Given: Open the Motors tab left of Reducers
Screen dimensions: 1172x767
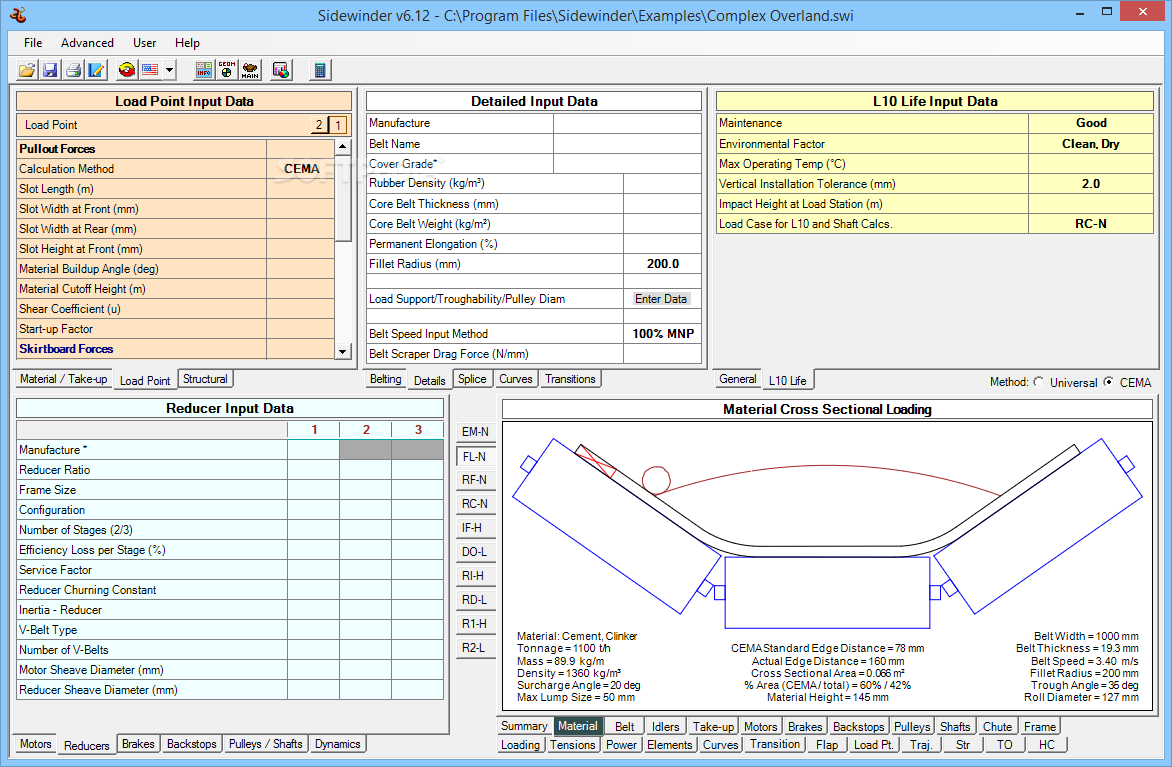Looking at the screenshot, I should point(36,744).
